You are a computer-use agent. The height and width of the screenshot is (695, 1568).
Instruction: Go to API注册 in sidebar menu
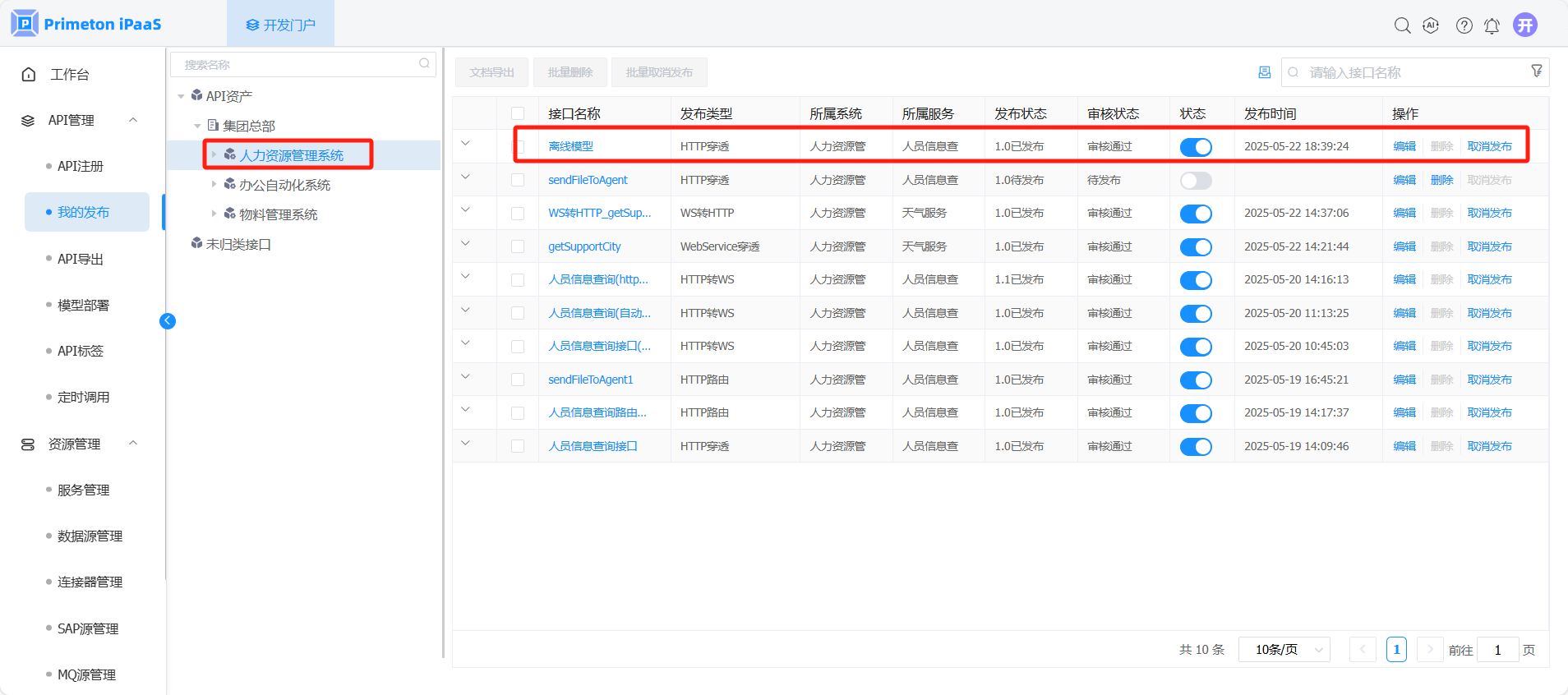point(81,166)
